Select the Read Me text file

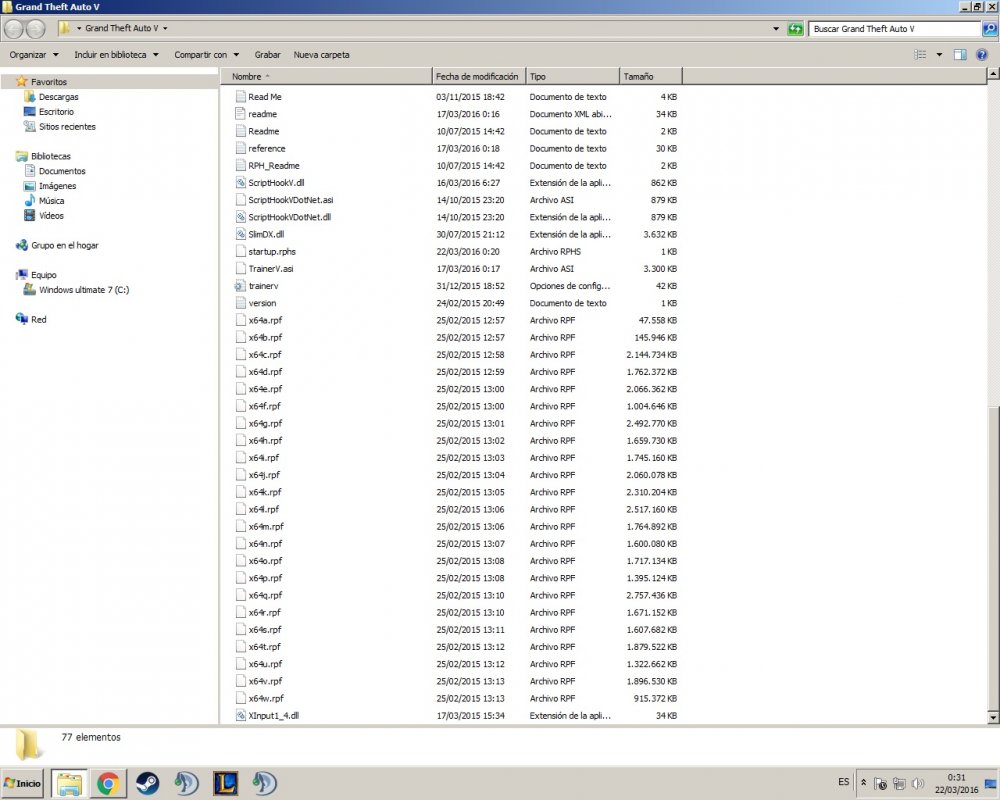(265, 97)
